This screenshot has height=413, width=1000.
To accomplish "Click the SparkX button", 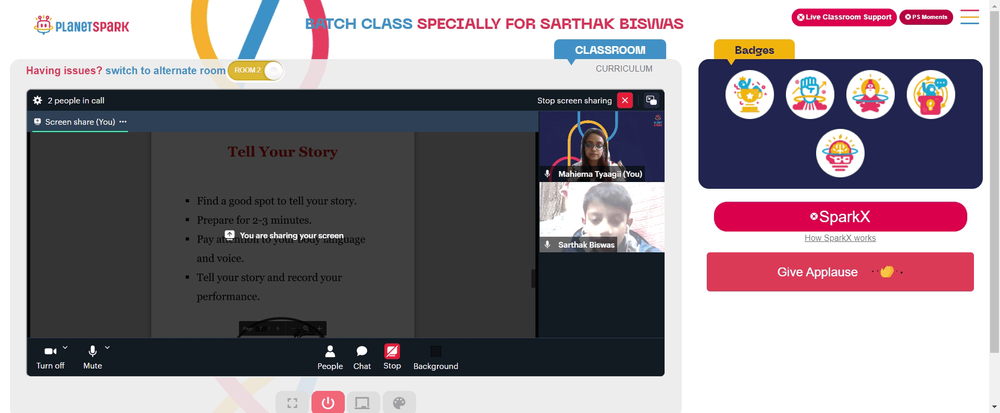I will click(x=840, y=217).
